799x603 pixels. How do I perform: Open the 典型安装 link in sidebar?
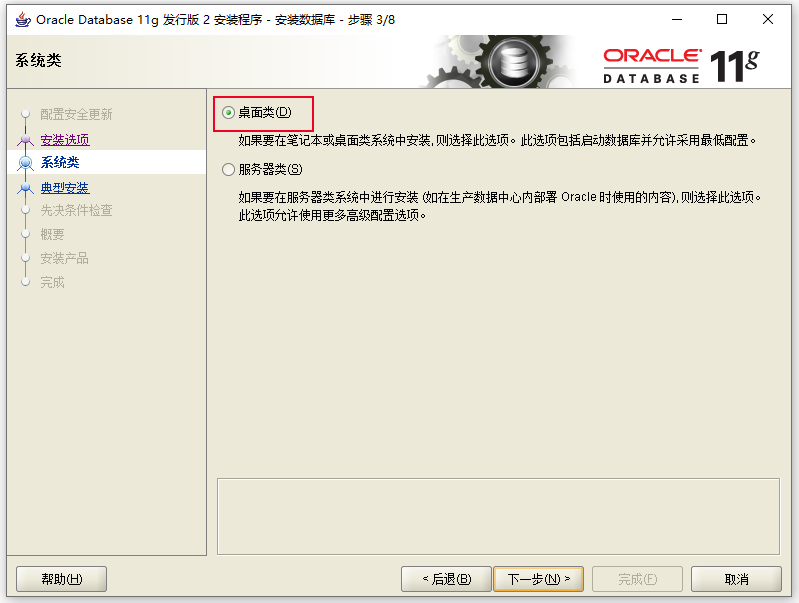tap(65, 188)
